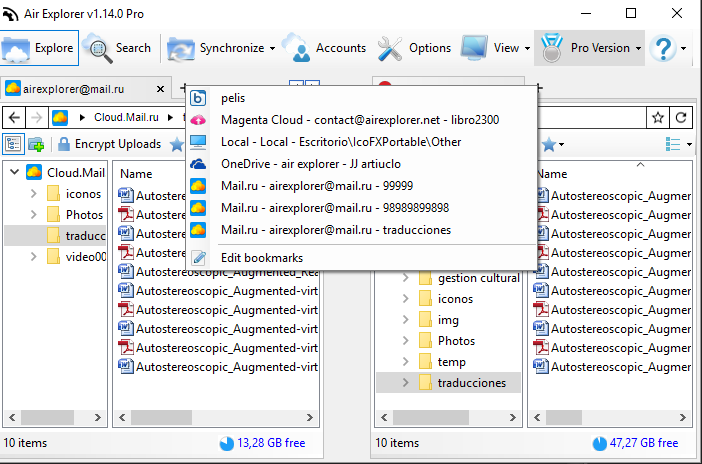Click the Magenta Cloud pink icon
702x464 pixels.
198,120
